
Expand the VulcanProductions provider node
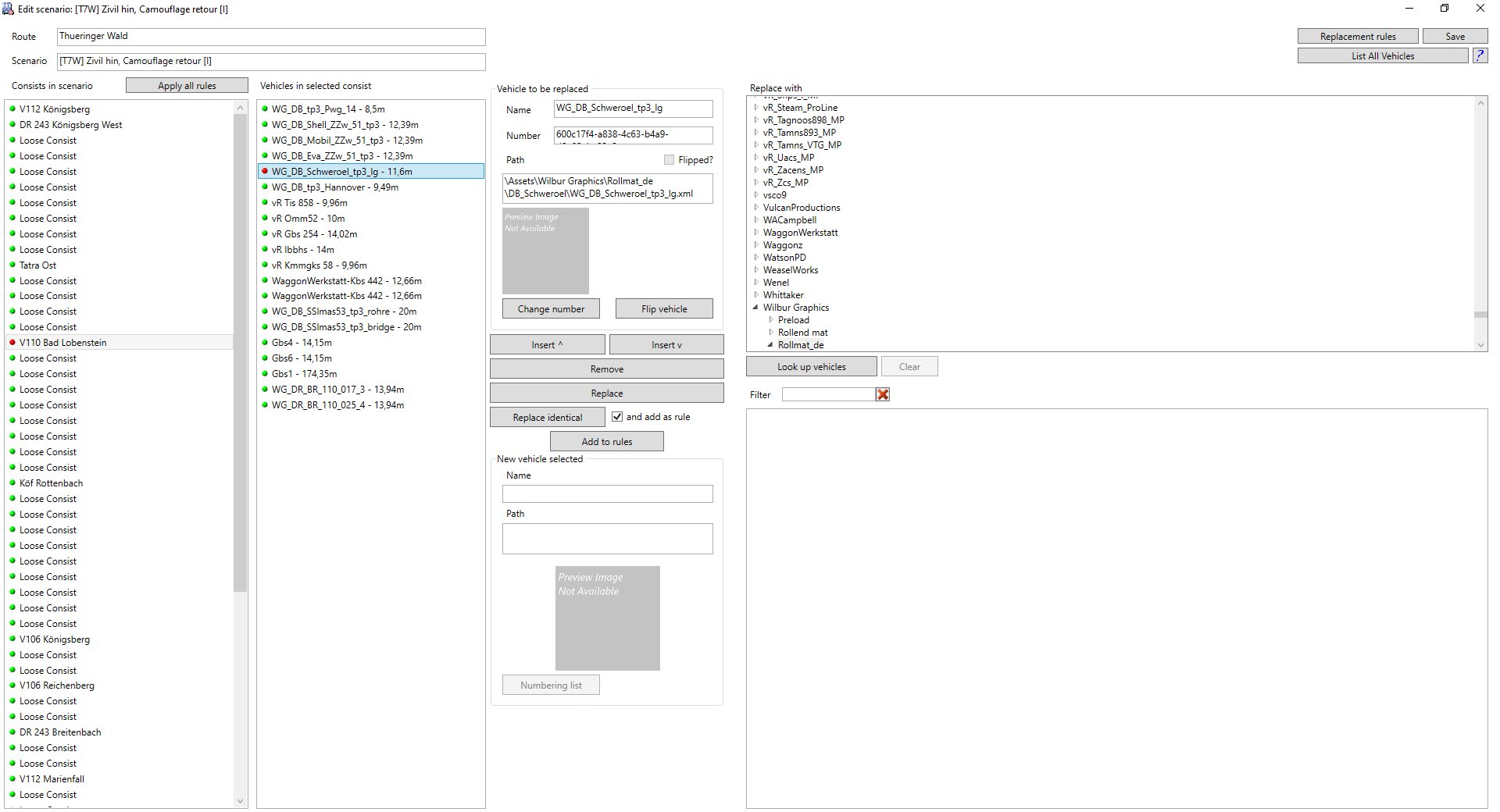coord(756,208)
